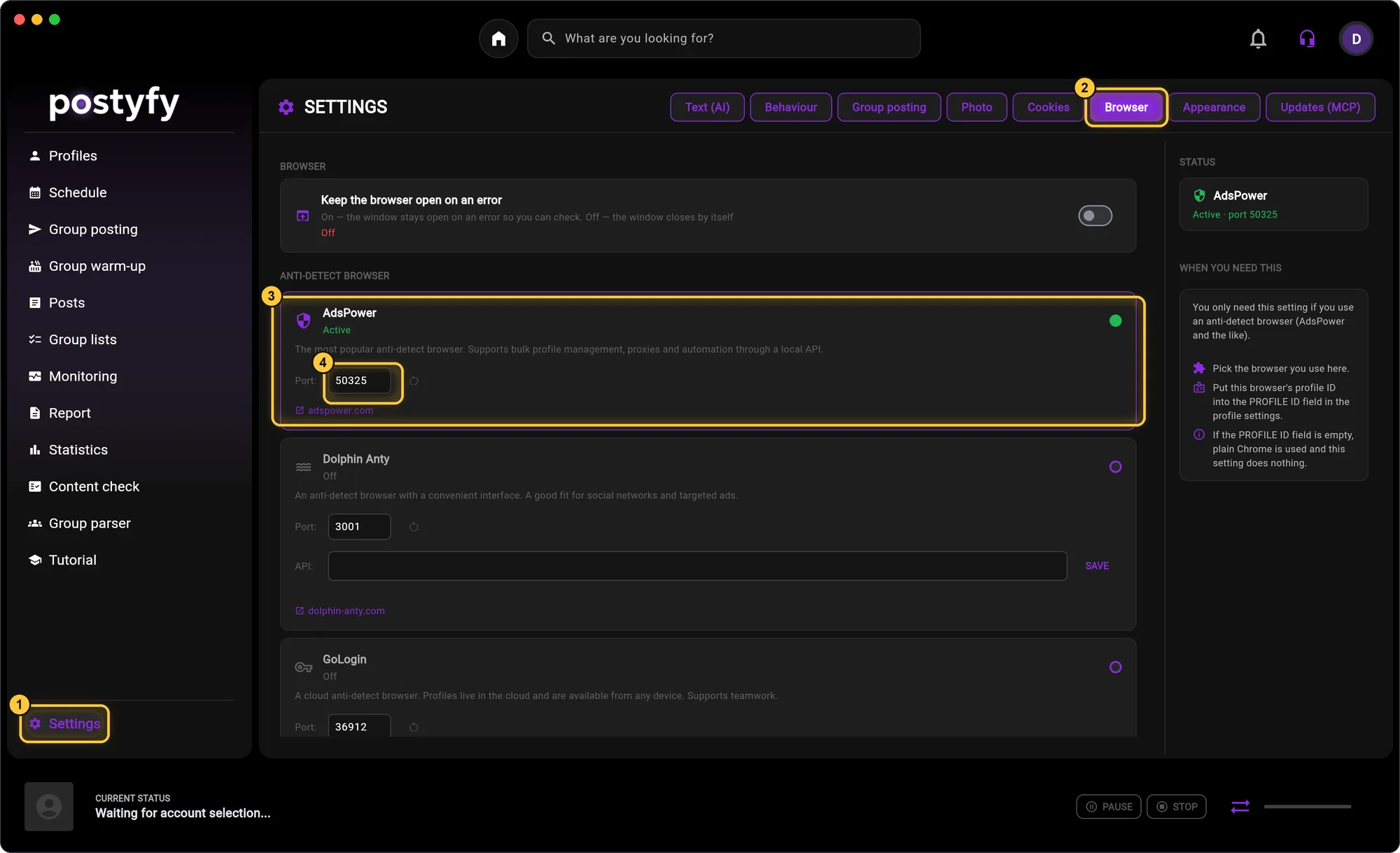Screen dimensions: 1400x853
Task: Click SAVE for Dolphin Anty API
Action: pos(1097,566)
